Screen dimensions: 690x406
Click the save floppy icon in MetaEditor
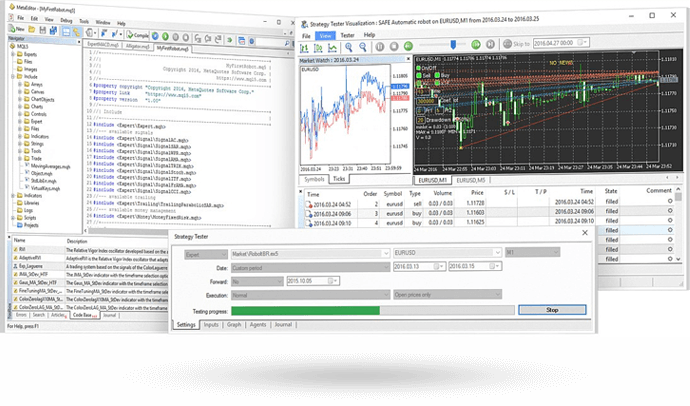tap(43, 30)
